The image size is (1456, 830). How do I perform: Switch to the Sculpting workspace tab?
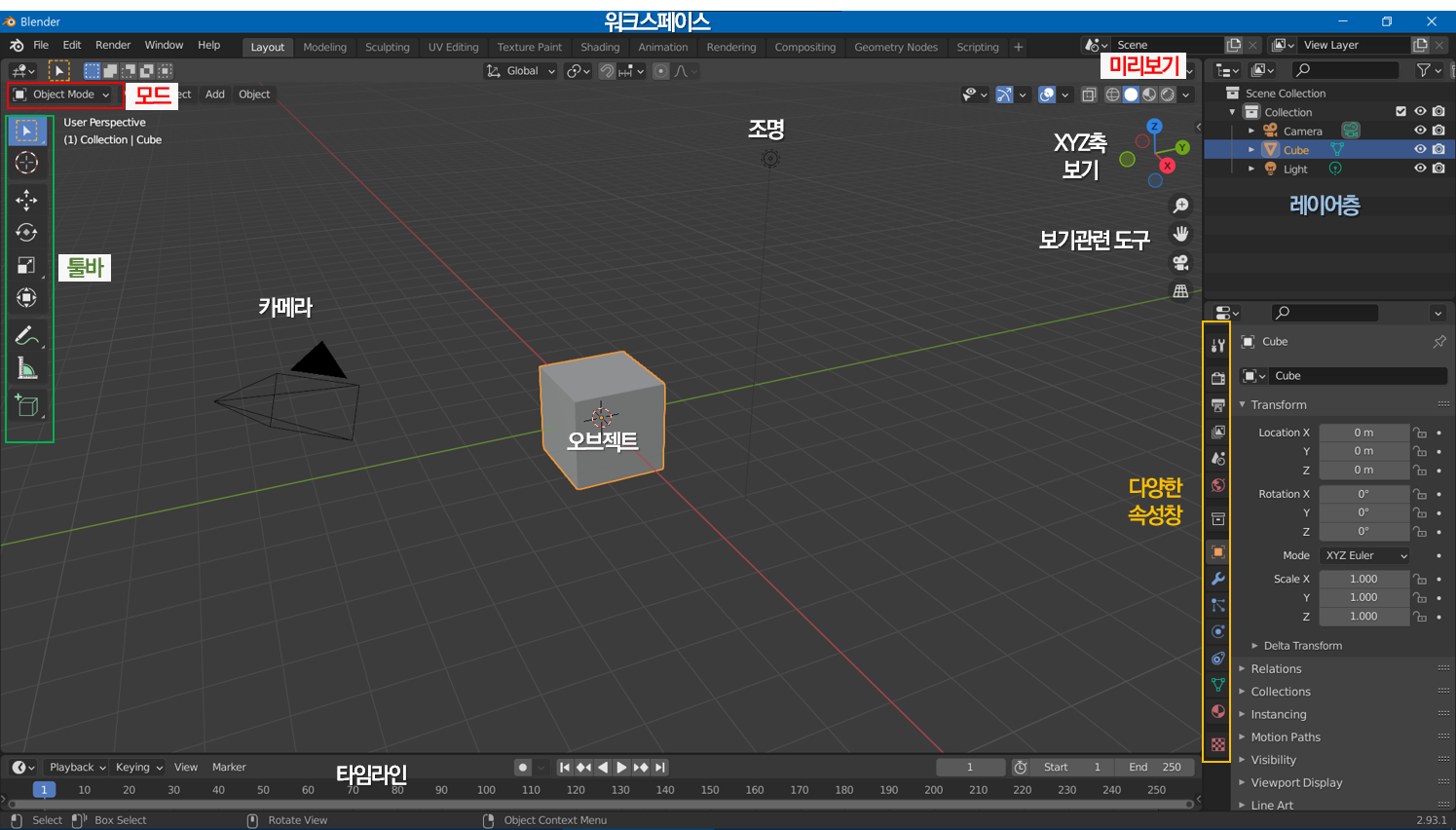(387, 47)
